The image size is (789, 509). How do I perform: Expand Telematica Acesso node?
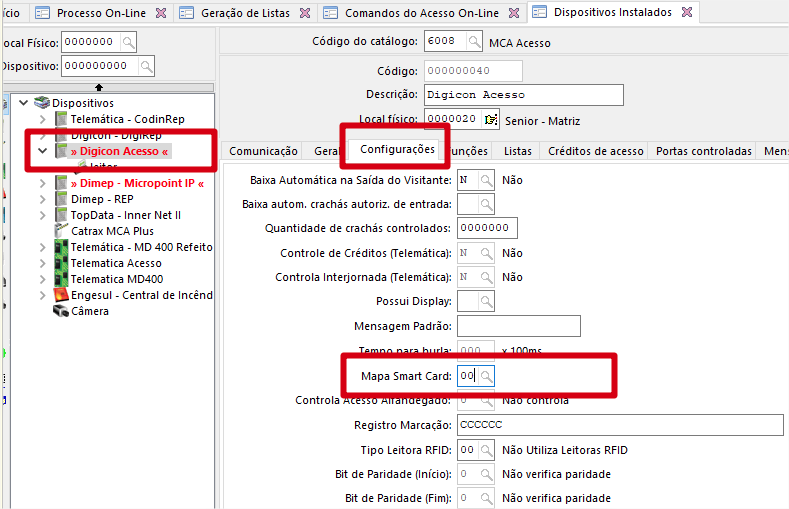coord(43,264)
